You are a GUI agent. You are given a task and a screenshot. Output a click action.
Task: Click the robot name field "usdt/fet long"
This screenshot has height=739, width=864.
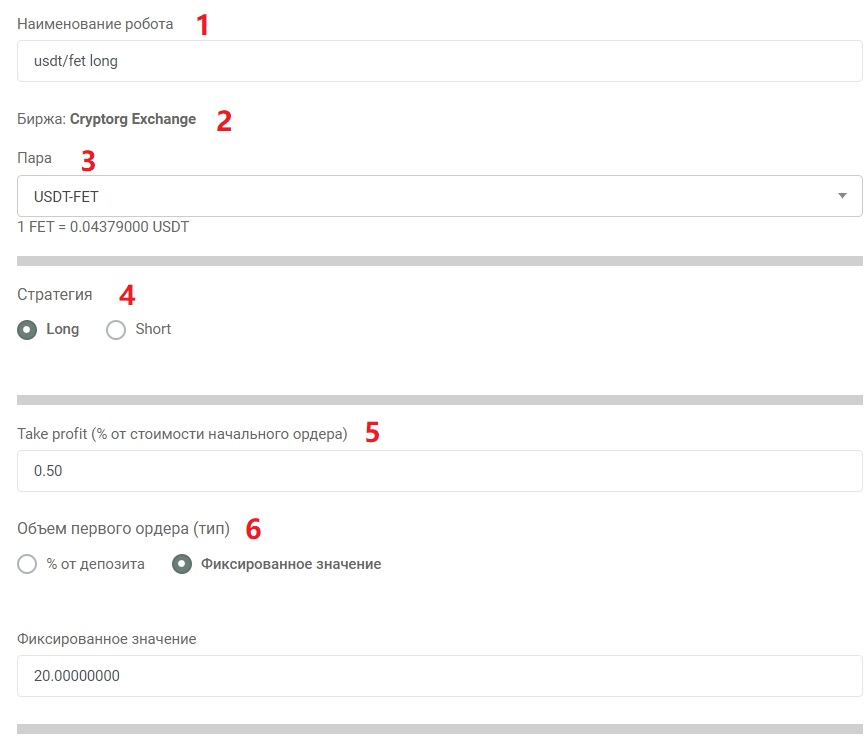440,61
